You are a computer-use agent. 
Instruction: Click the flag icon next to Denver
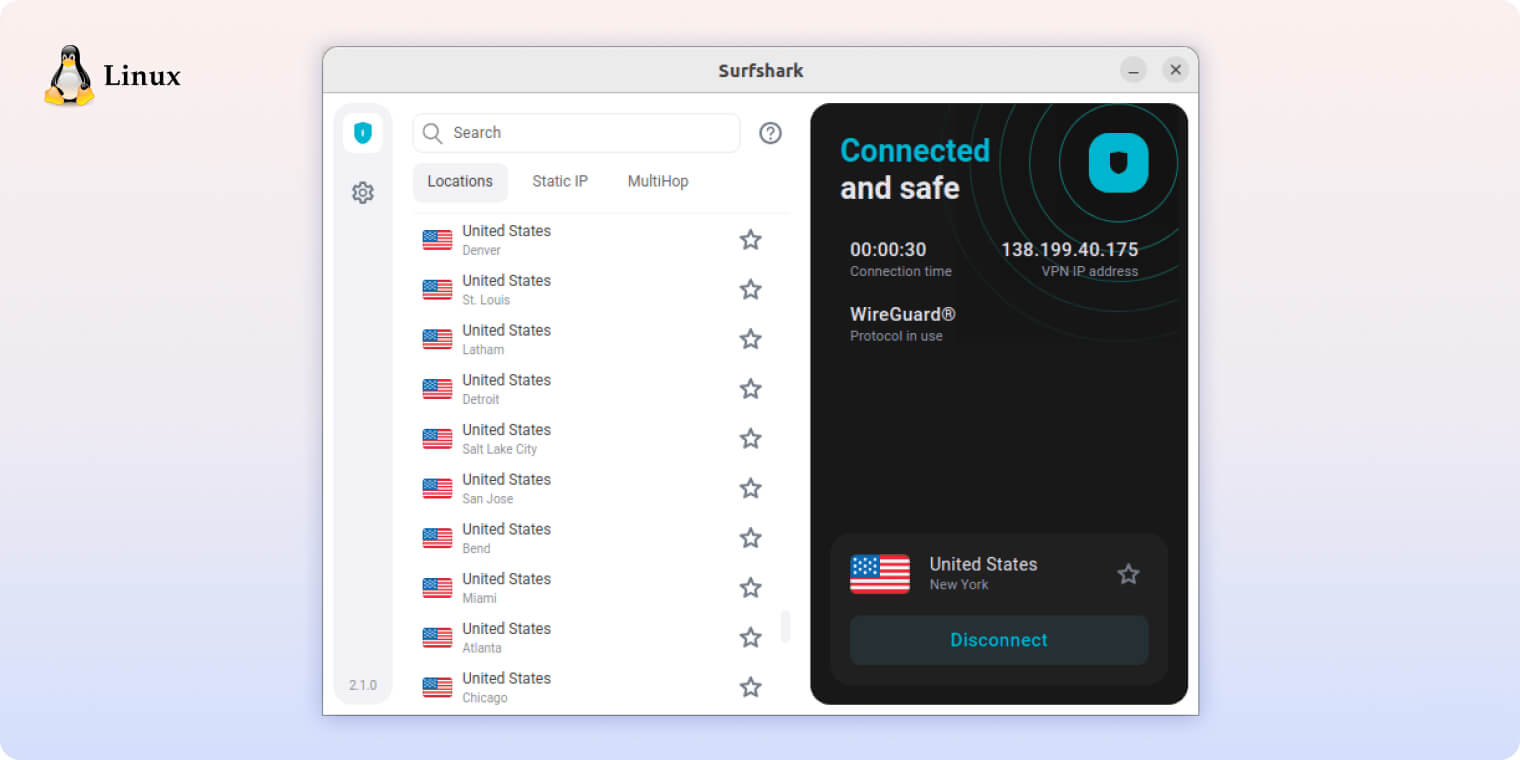coord(437,240)
